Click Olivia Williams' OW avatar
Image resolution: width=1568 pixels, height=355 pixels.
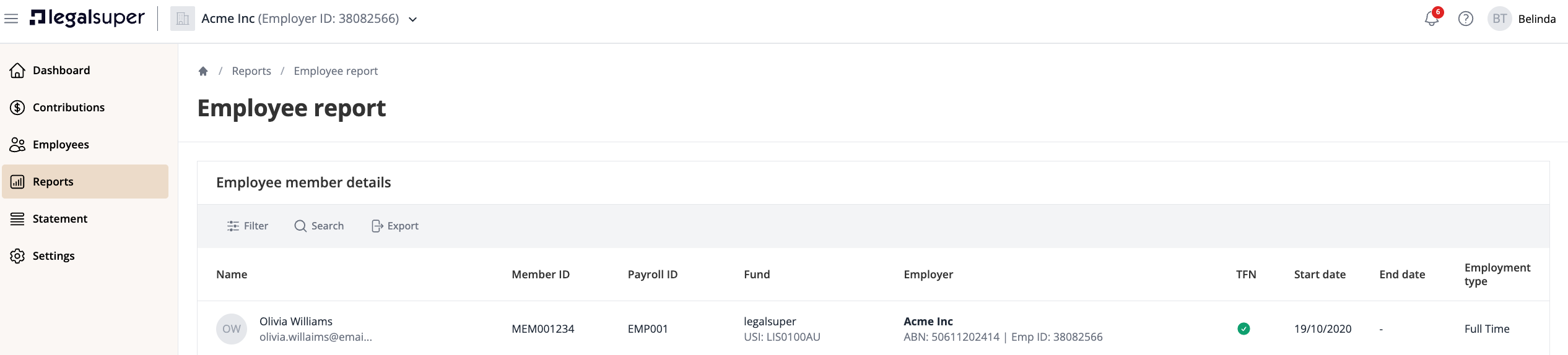tap(232, 329)
